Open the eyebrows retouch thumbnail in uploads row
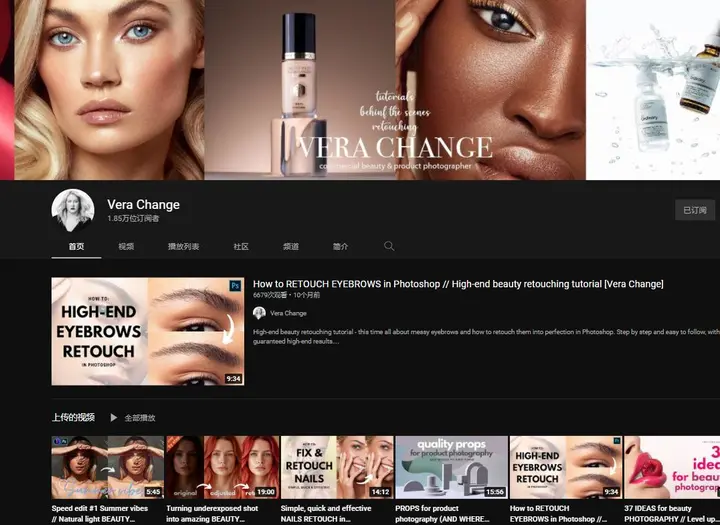This screenshot has height=525, width=720. click(566, 467)
